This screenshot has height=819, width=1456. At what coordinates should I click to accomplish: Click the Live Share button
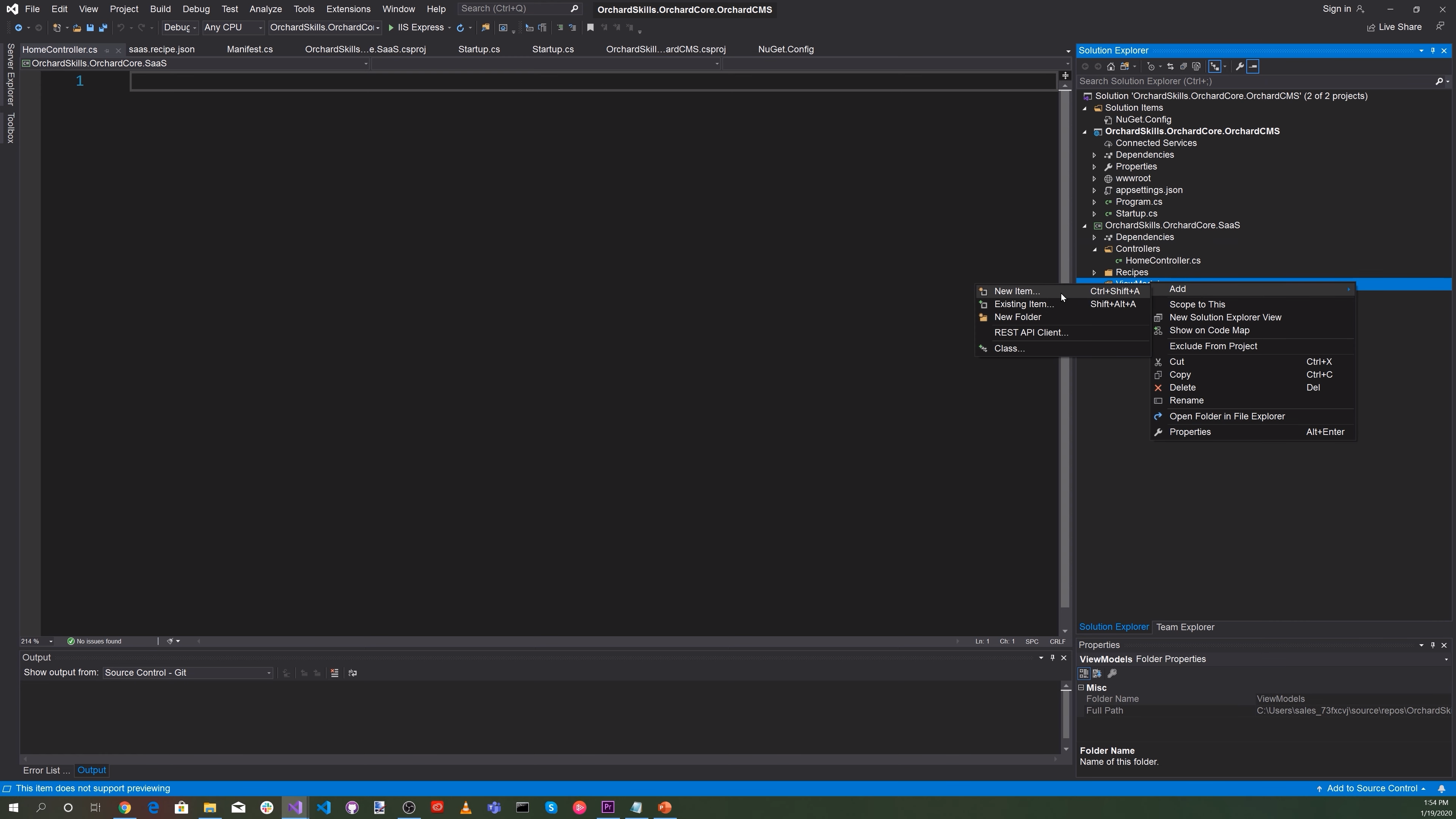point(1395,27)
